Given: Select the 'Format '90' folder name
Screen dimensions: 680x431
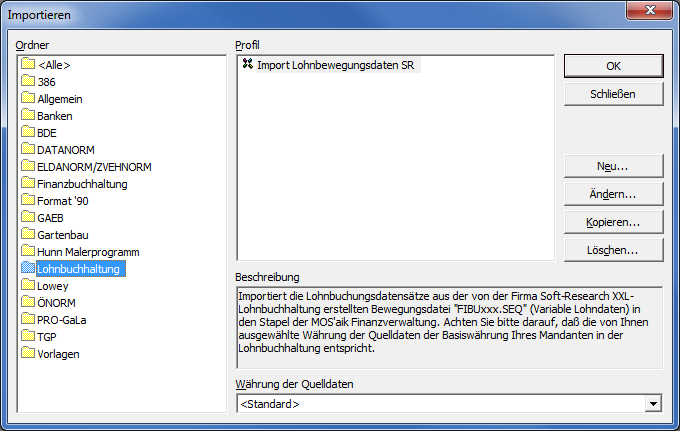Looking at the screenshot, I should 63,201.
